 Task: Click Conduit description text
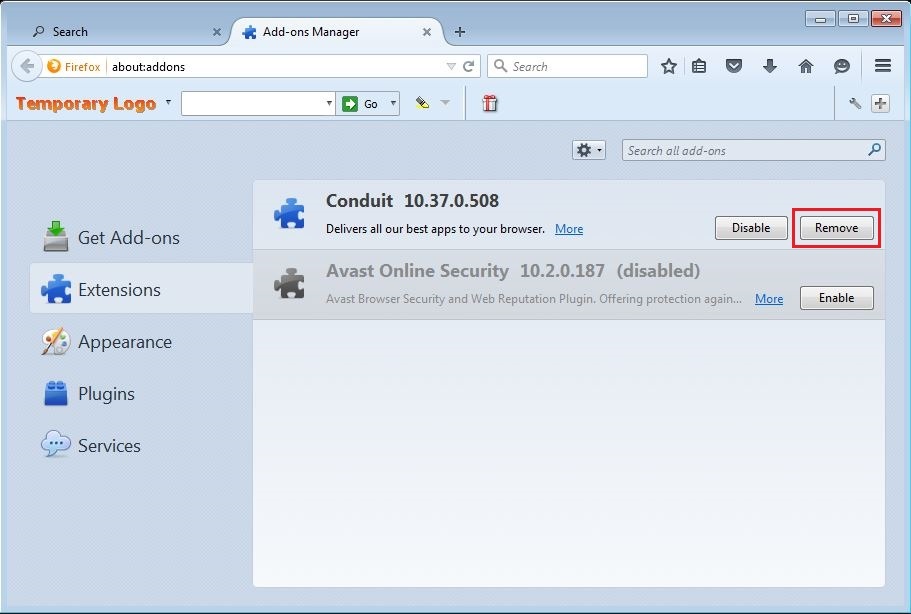(435, 229)
